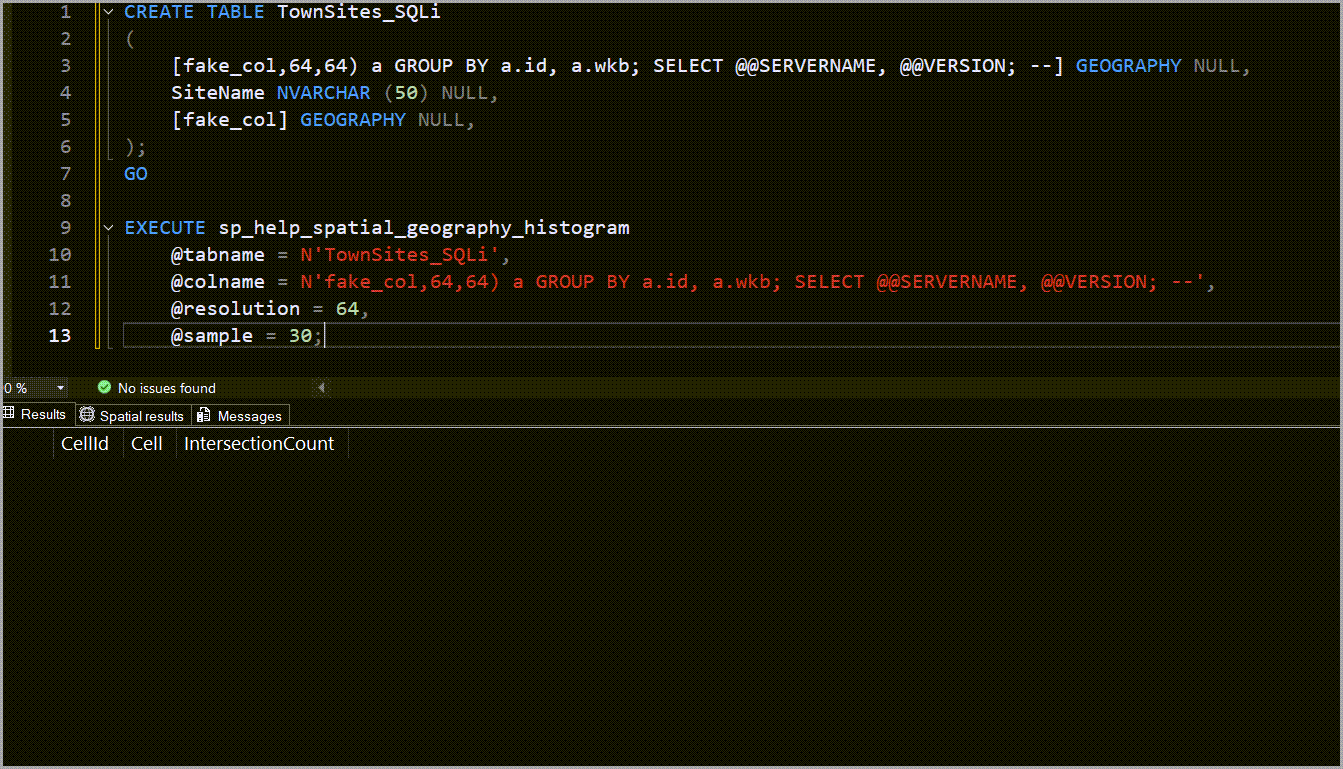Select the CellId column header
Image resolution: width=1343 pixels, height=769 pixels.
click(x=85, y=443)
